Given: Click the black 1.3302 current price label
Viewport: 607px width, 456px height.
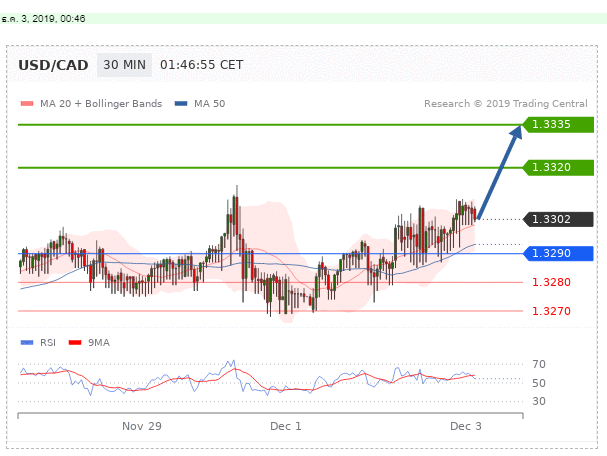Looking at the screenshot, I should tap(558, 219).
